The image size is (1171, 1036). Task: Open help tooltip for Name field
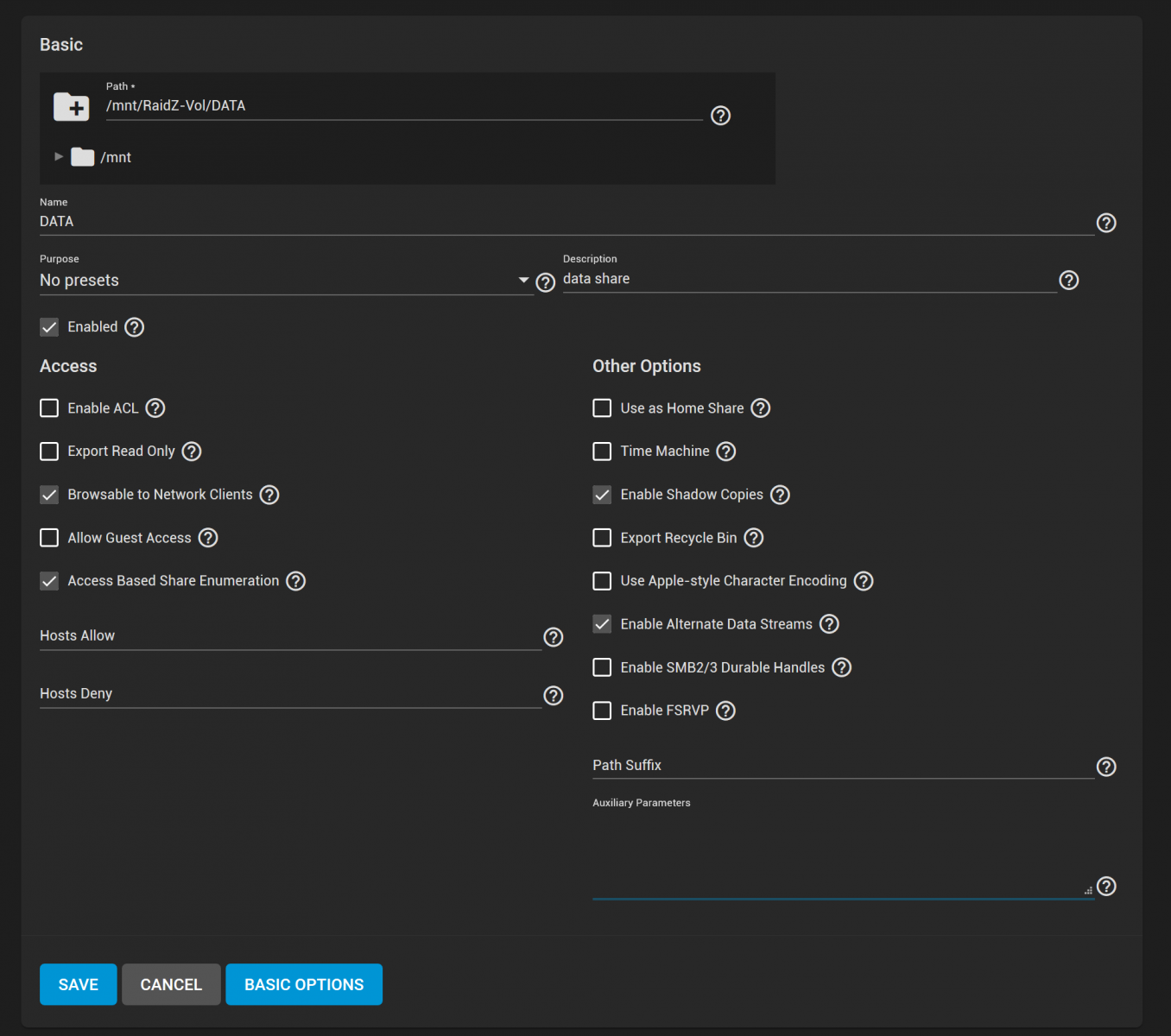click(1106, 223)
